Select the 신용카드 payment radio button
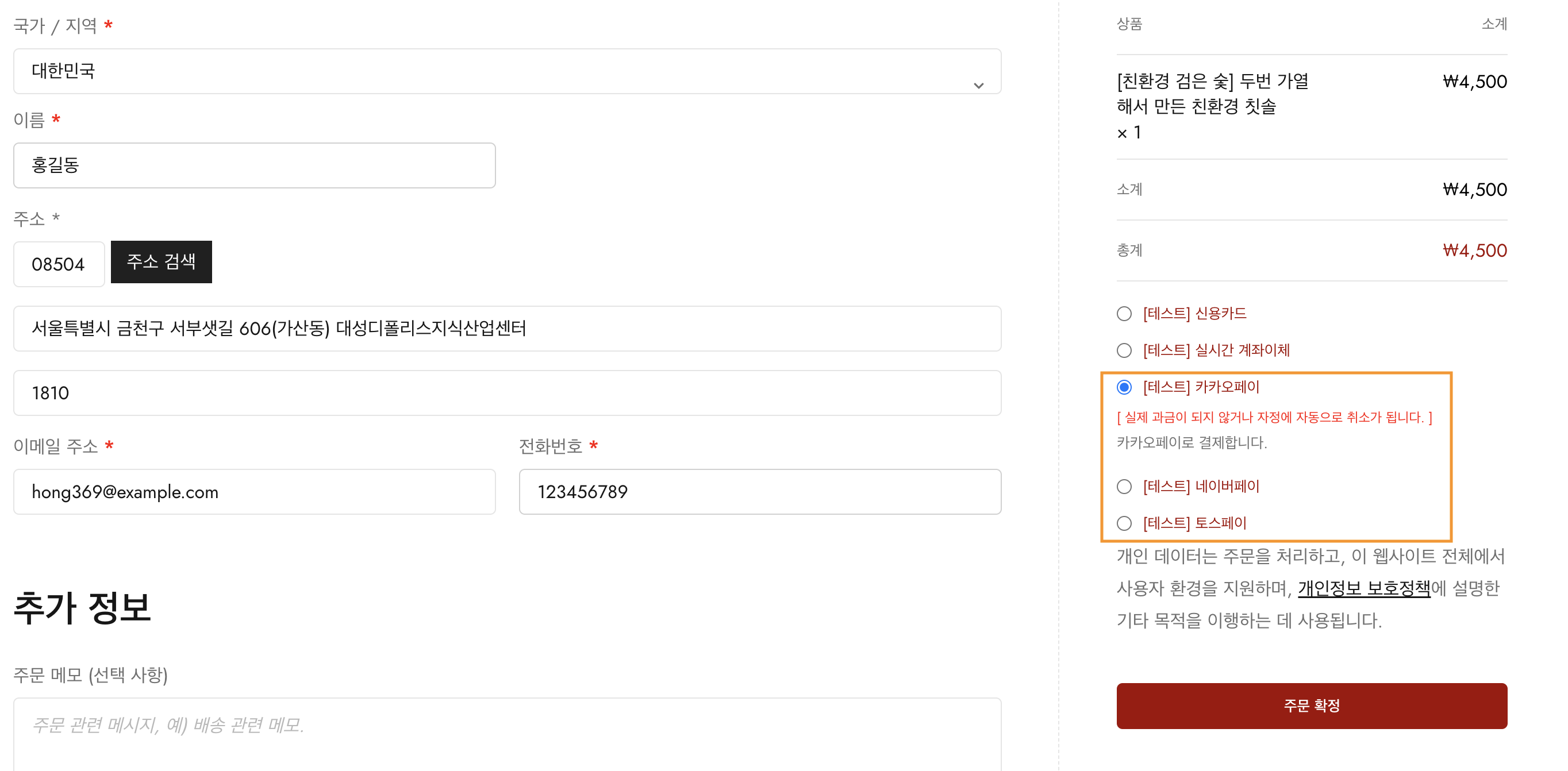Viewport: 1568px width, 771px height. pos(1124,314)
